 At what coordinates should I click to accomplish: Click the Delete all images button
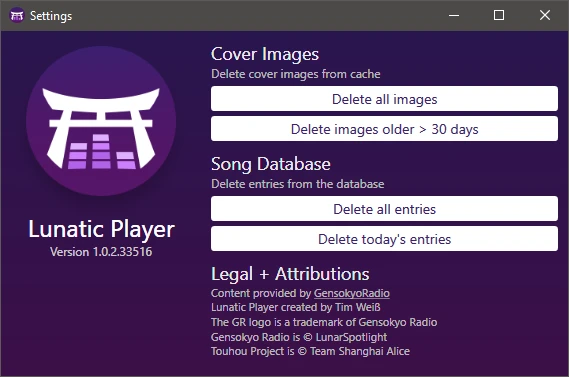click(384, 99)
